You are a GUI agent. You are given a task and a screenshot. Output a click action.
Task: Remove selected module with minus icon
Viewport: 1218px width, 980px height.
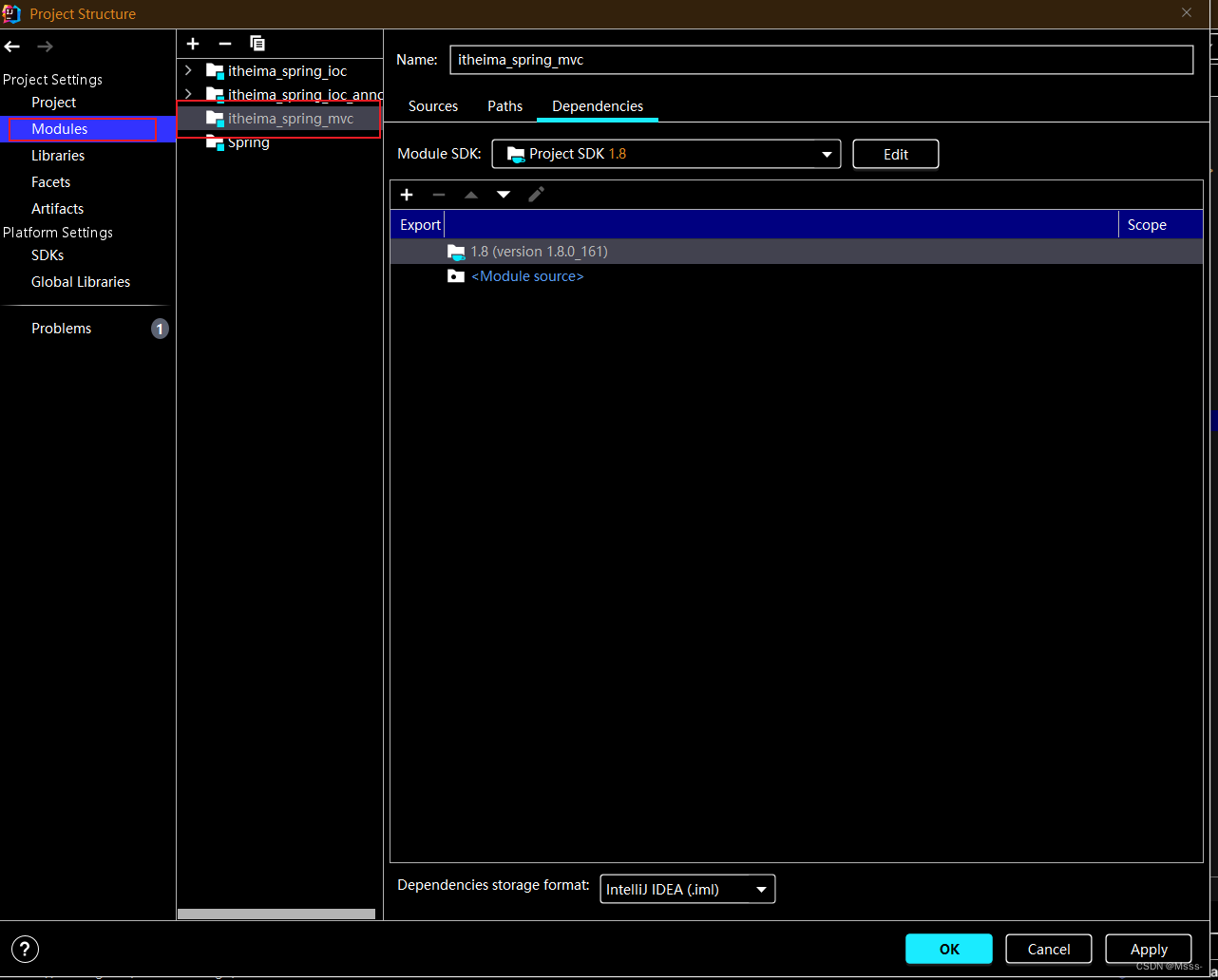tap(225, 44)
